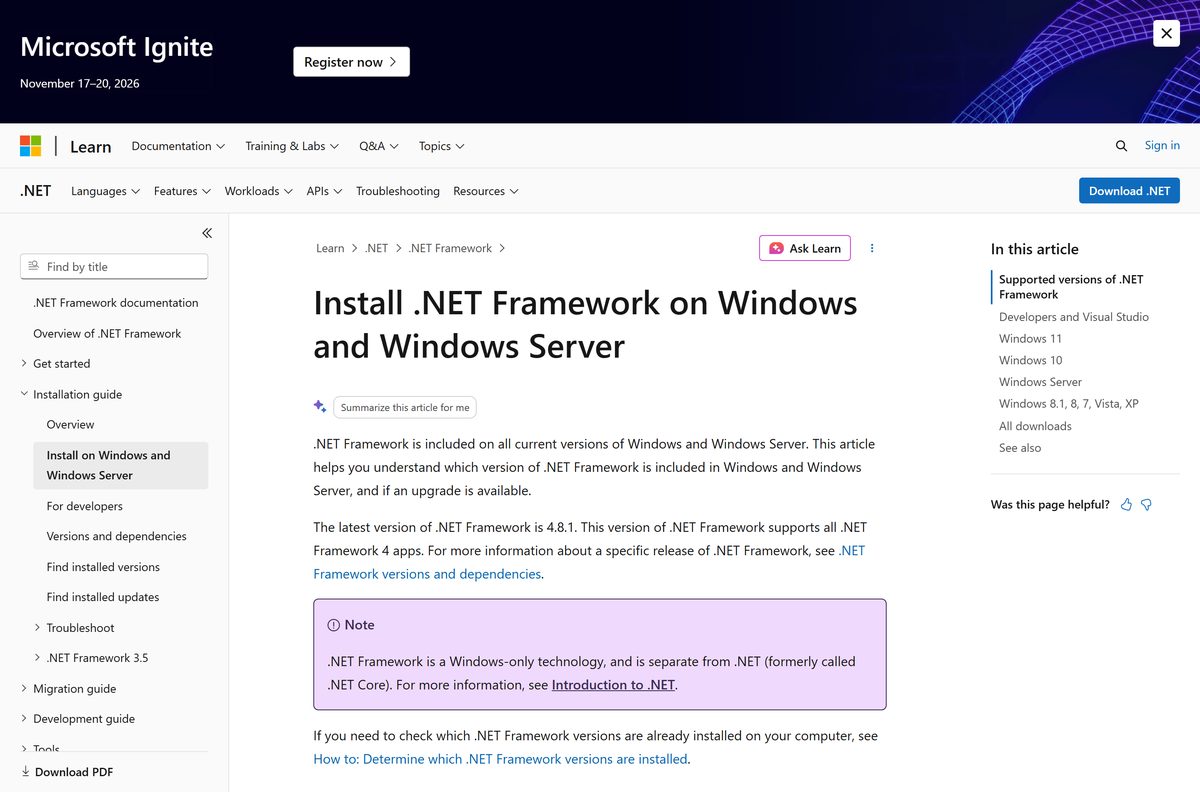This screenshot has width=1200, height=792.
Task: Click Register now button
Action: 351,62
